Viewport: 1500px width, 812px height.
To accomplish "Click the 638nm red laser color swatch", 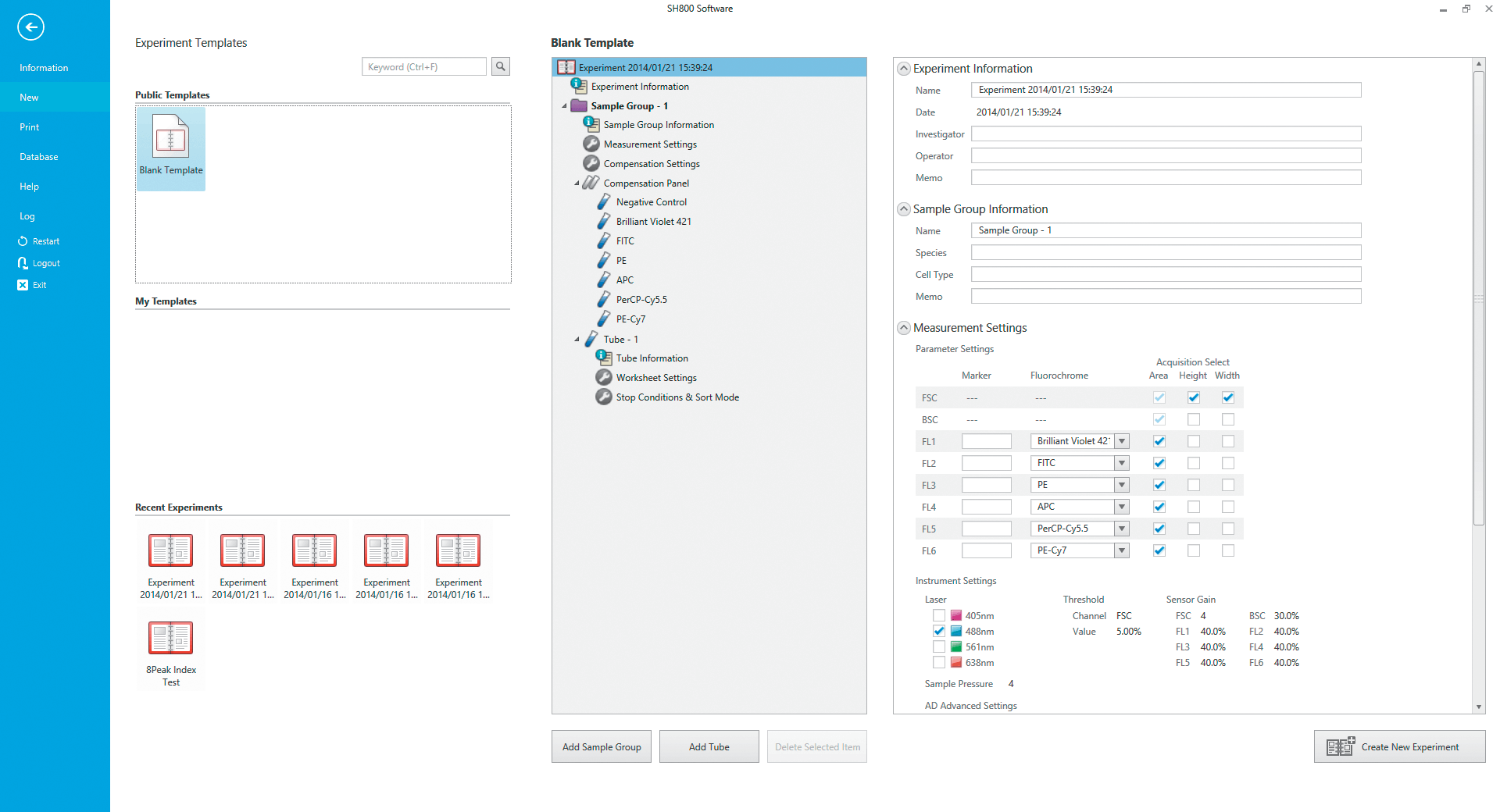I will [956, 663].
